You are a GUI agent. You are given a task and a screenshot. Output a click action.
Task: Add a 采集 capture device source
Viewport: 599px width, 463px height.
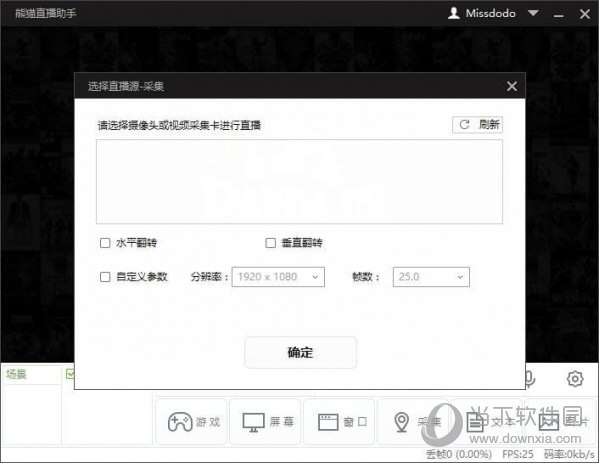click(414, 422)
